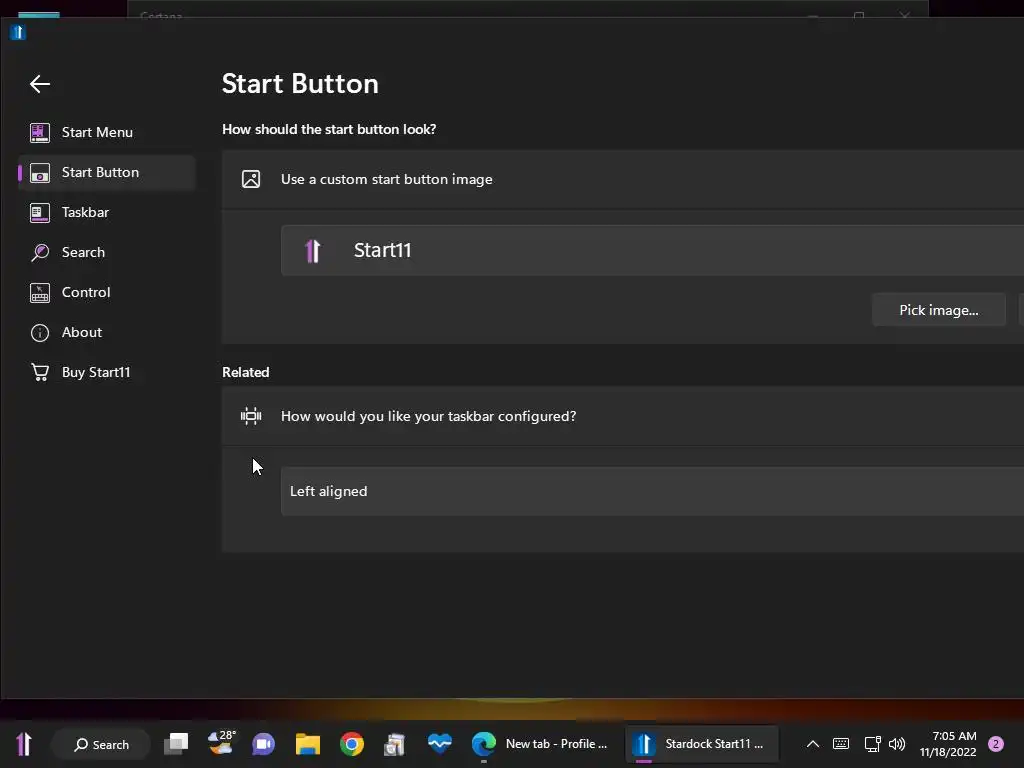Viewport: 1024px width, 768px height.
Task: Click the shopping cart icon
Action: coord(40,372)
